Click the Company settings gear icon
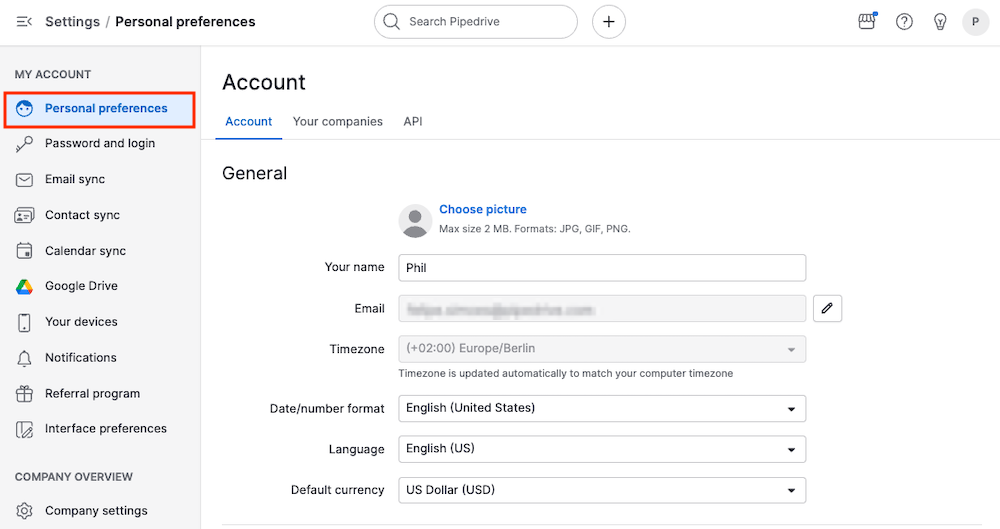The image size is (1000, 529). click(x=24, y=510)
